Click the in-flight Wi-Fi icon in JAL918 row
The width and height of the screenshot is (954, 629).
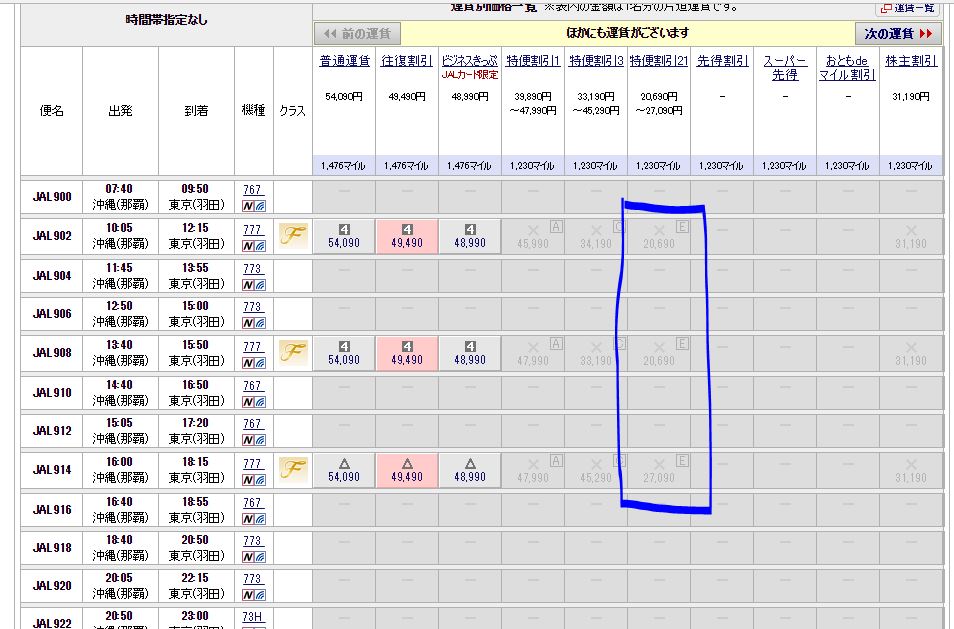point(260,557)
